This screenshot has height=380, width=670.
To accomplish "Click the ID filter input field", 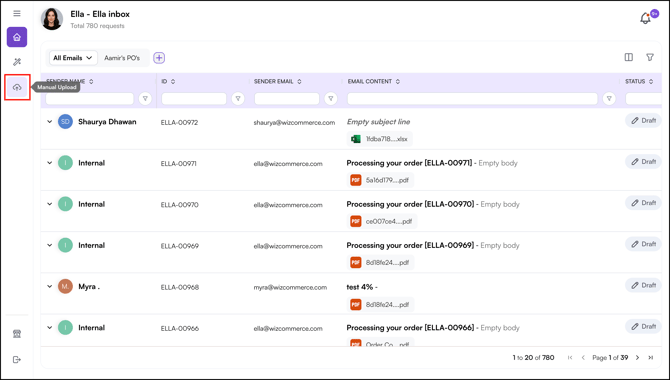I will click(194, 99).
